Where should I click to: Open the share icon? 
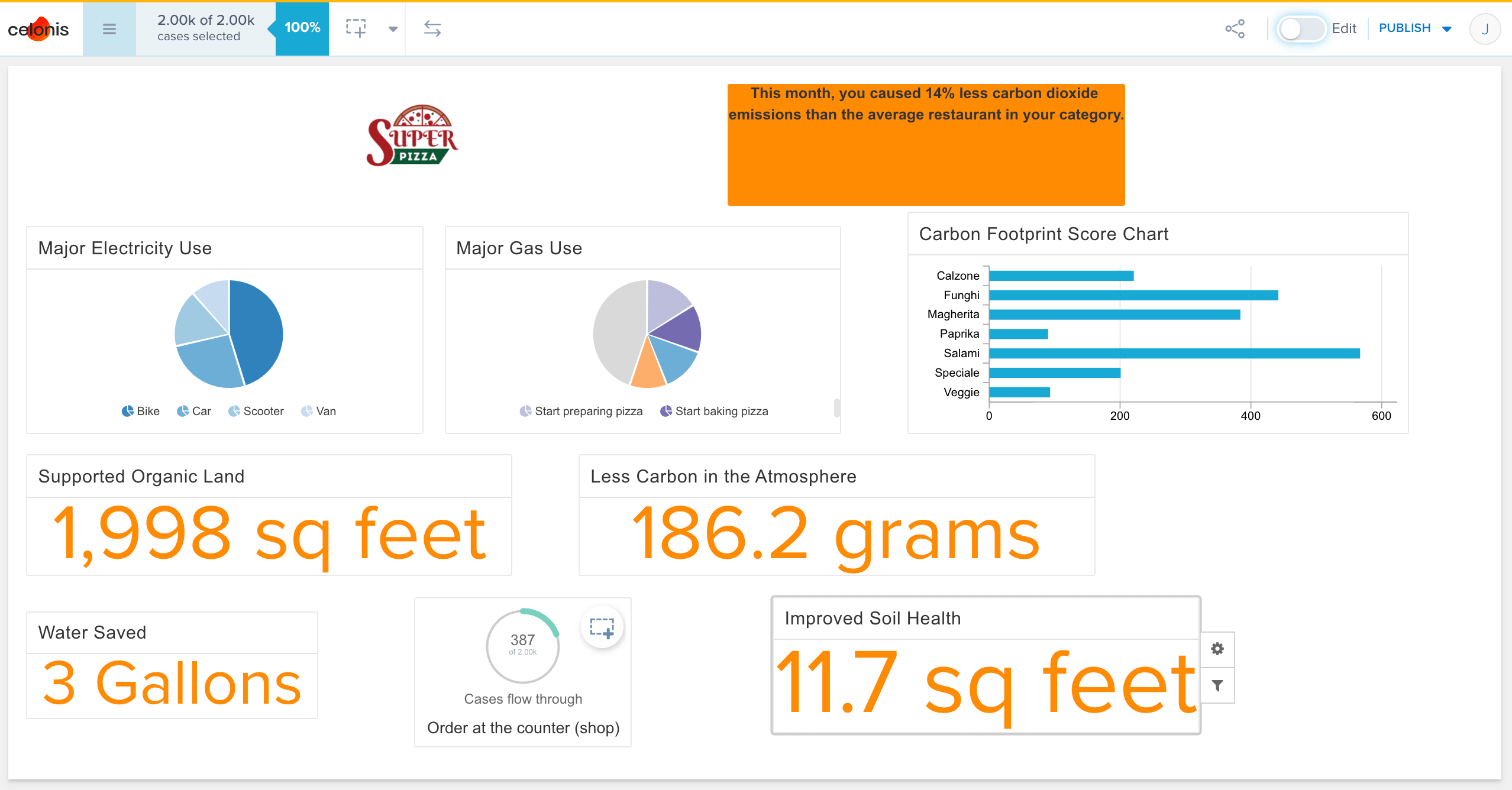[1235, 28]
